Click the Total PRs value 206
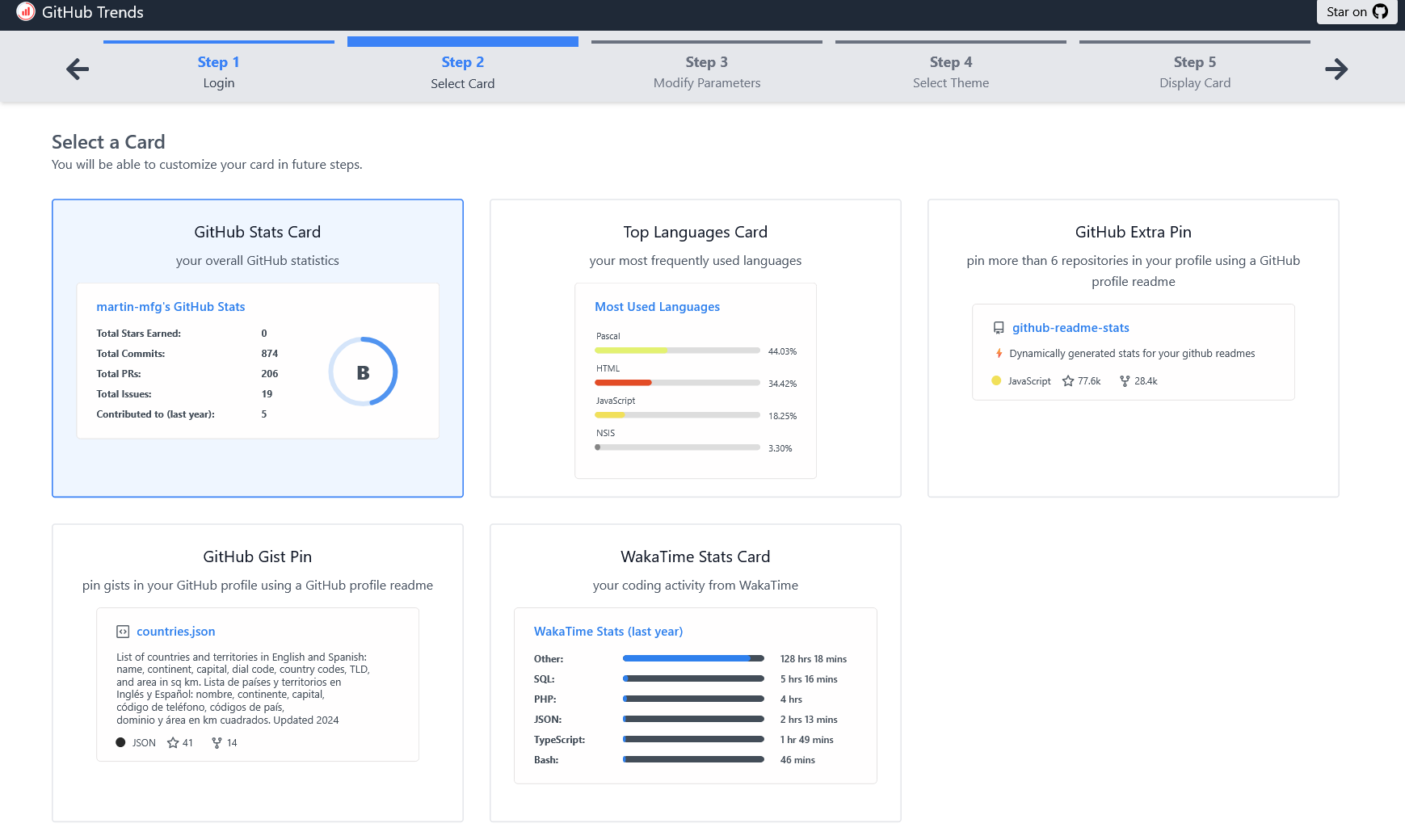 pyautogui.click(x=270, y=374)
